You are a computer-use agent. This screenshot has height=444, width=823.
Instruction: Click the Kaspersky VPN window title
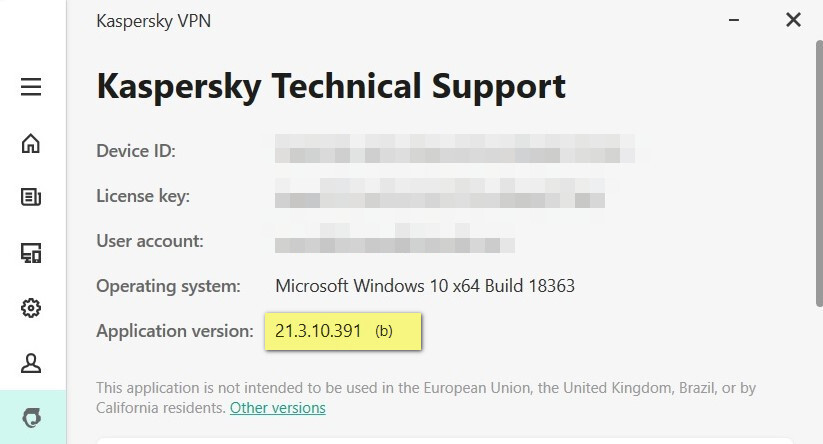coord(154,20)
